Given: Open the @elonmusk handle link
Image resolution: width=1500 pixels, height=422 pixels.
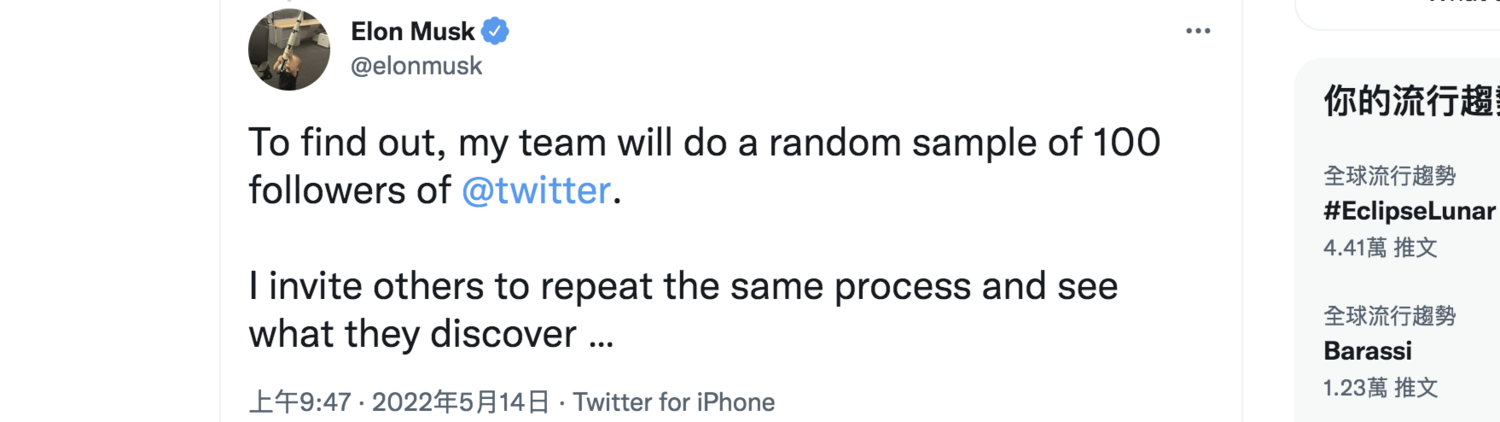Looking at the screenshot, I should point(417,67).
